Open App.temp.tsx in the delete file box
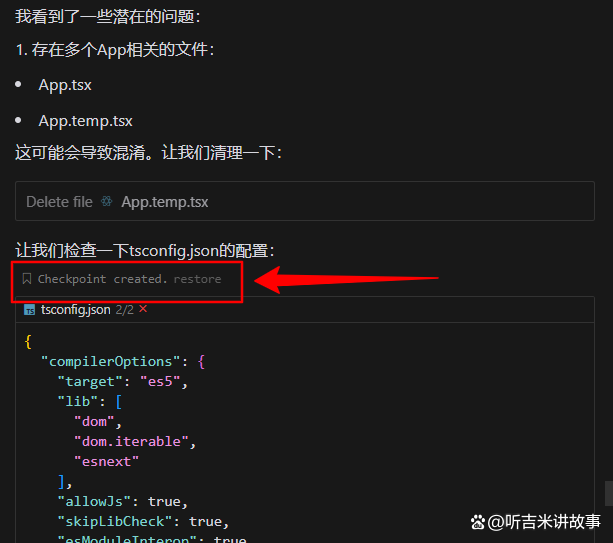This screenshot has width=613, height=543. point(164,202)
